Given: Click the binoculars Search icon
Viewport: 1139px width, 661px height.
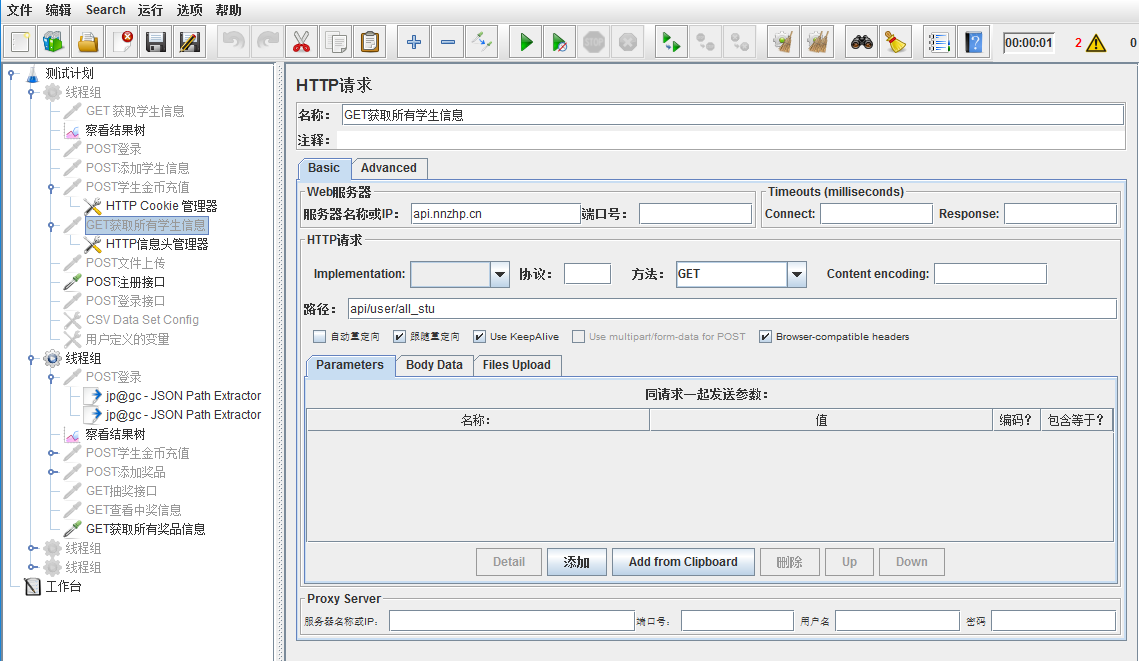Looking at the screenshot, I should tap(861, 42).
